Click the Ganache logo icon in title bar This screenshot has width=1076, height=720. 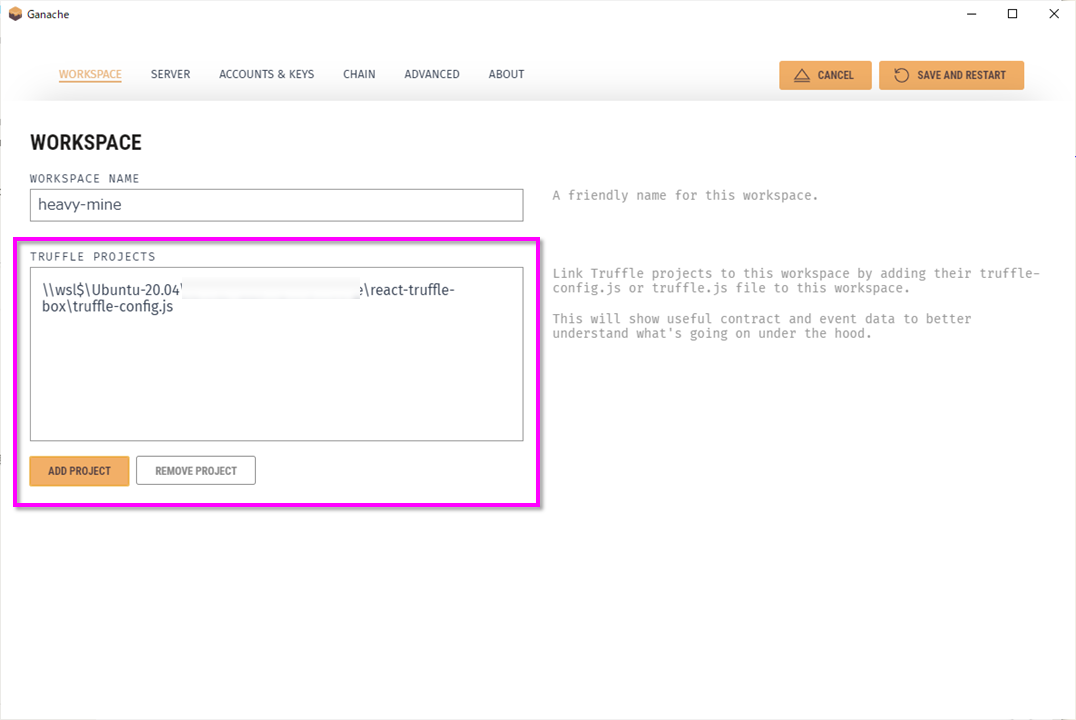pyautogui.click(x=15, y=14)
